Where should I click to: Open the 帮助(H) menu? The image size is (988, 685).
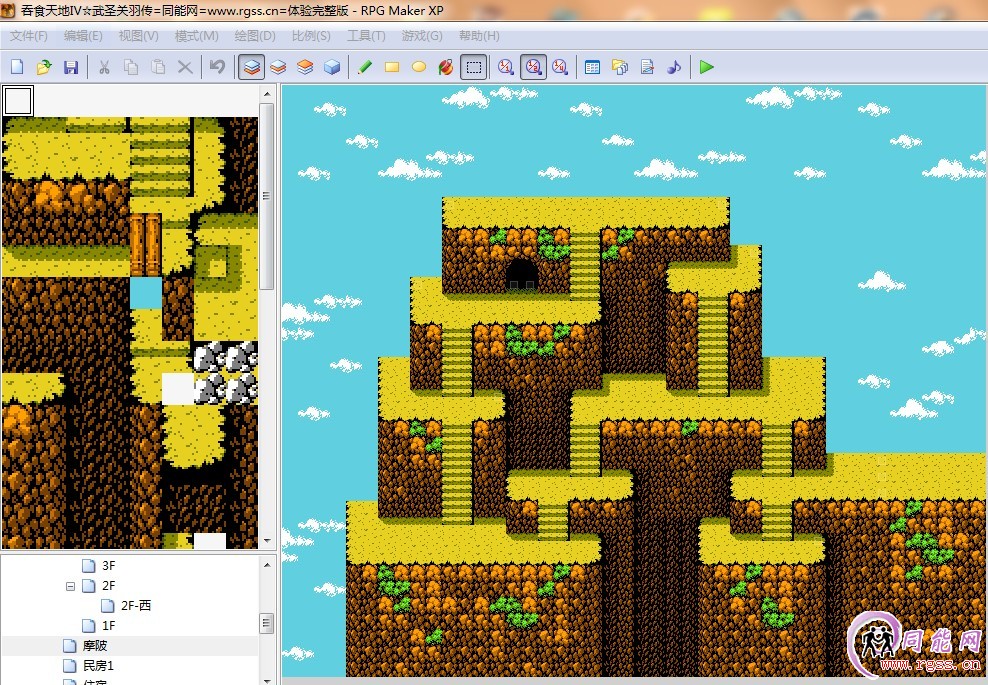[x=479, y=36]
